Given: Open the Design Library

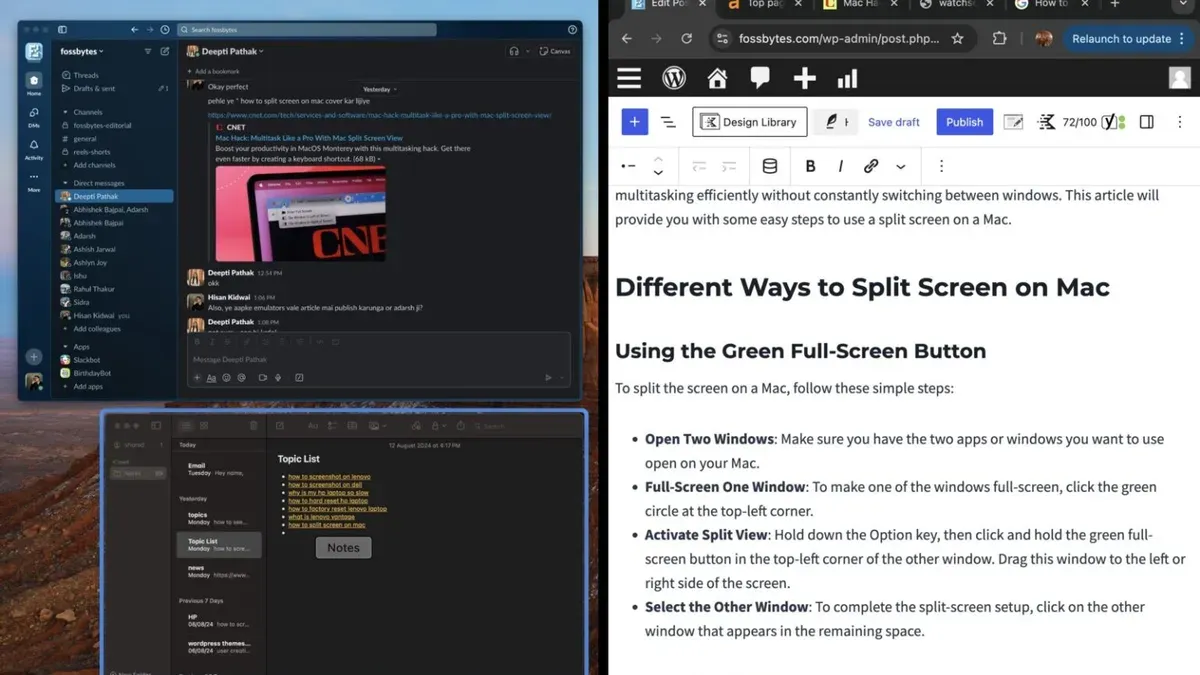Looking at the screenshot, I should (749, 122).
